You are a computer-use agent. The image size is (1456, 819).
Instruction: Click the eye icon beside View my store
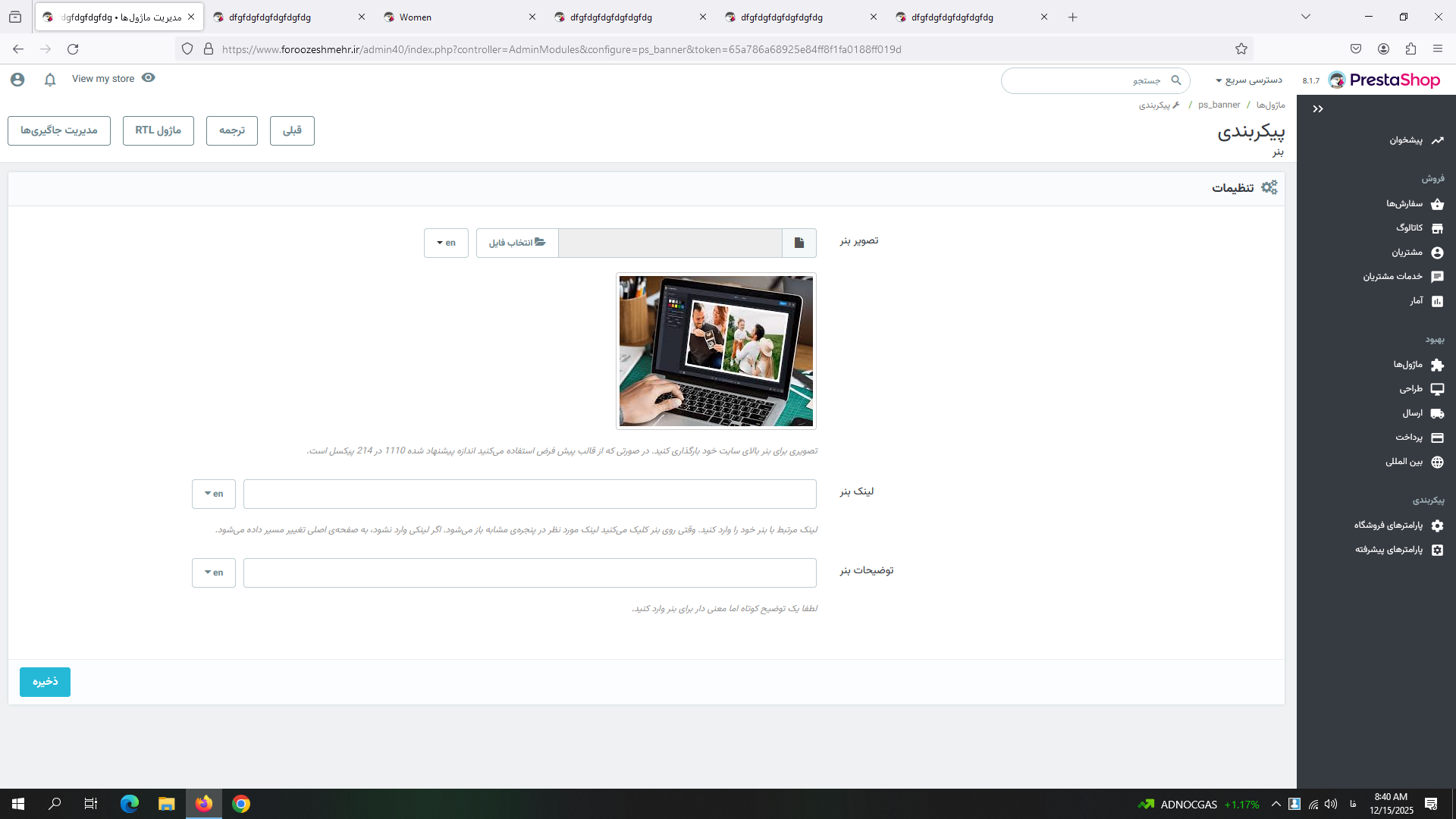pyautogui.click(x=149, y=78)
